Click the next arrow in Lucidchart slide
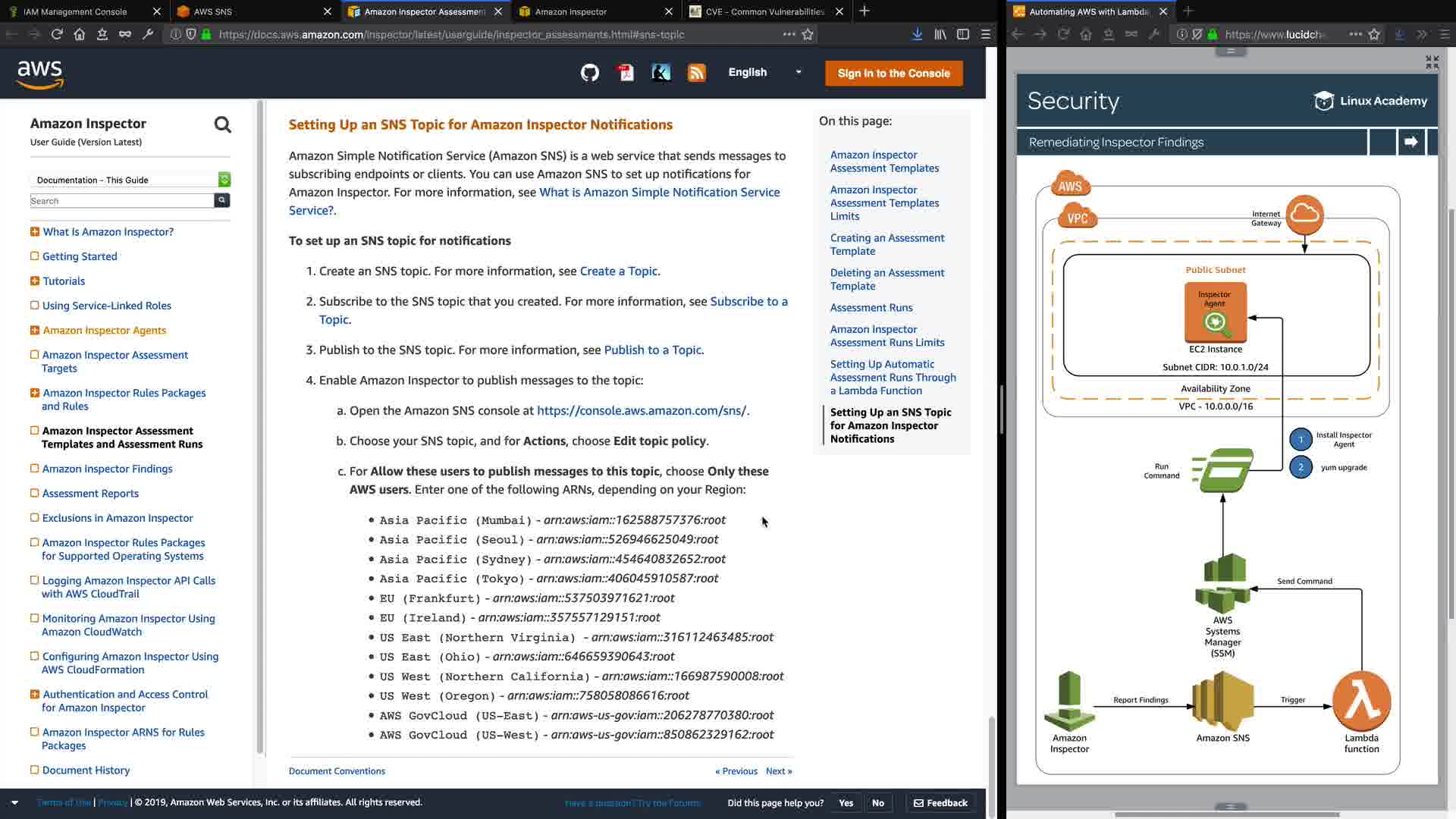This screenshot has width=1456, height=819. pos(1410,142)
